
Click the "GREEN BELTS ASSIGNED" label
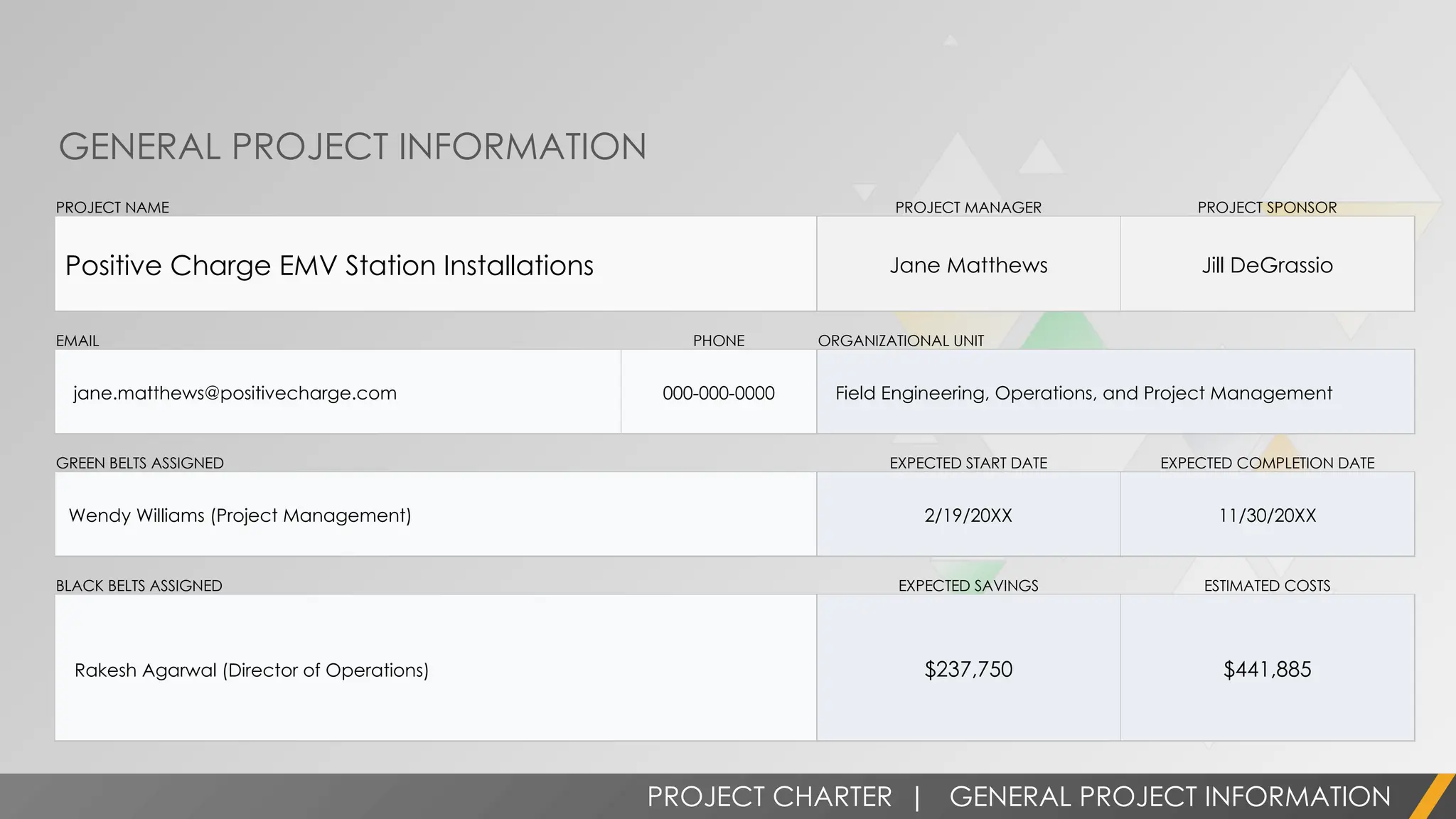(140, 463)
